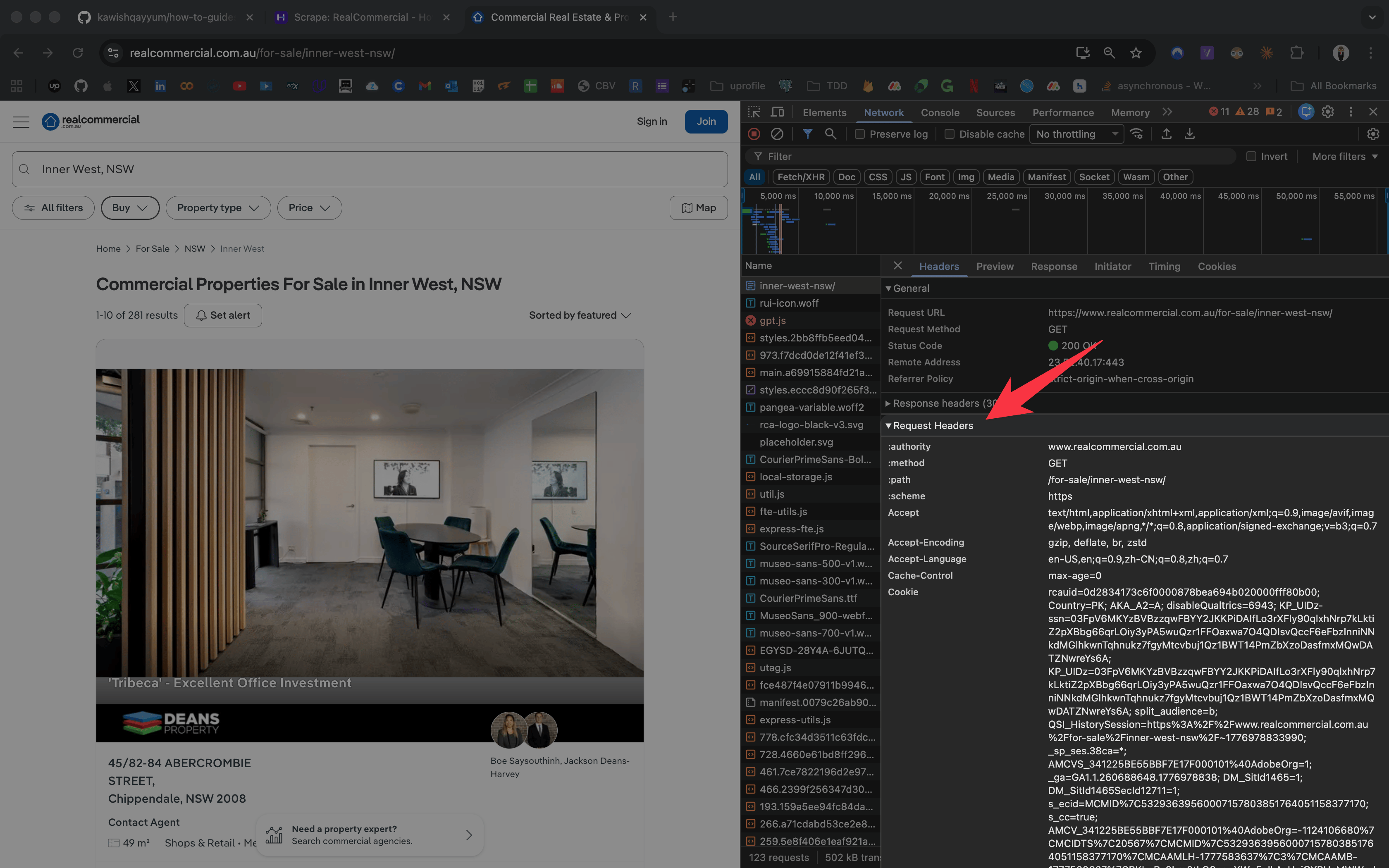Open the Response tab of the request
1389x868 pixels.
(1054, 266)
